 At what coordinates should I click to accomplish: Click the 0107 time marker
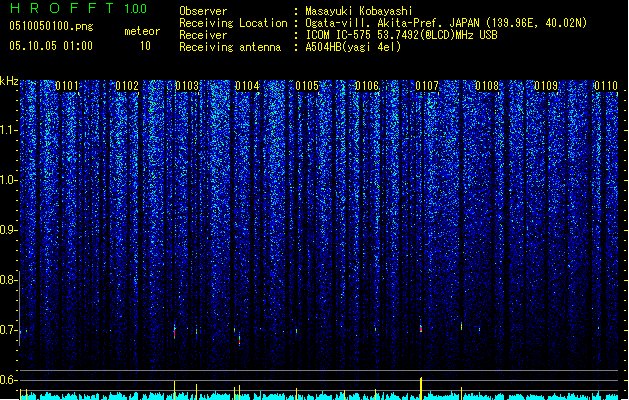pos(427,86)
